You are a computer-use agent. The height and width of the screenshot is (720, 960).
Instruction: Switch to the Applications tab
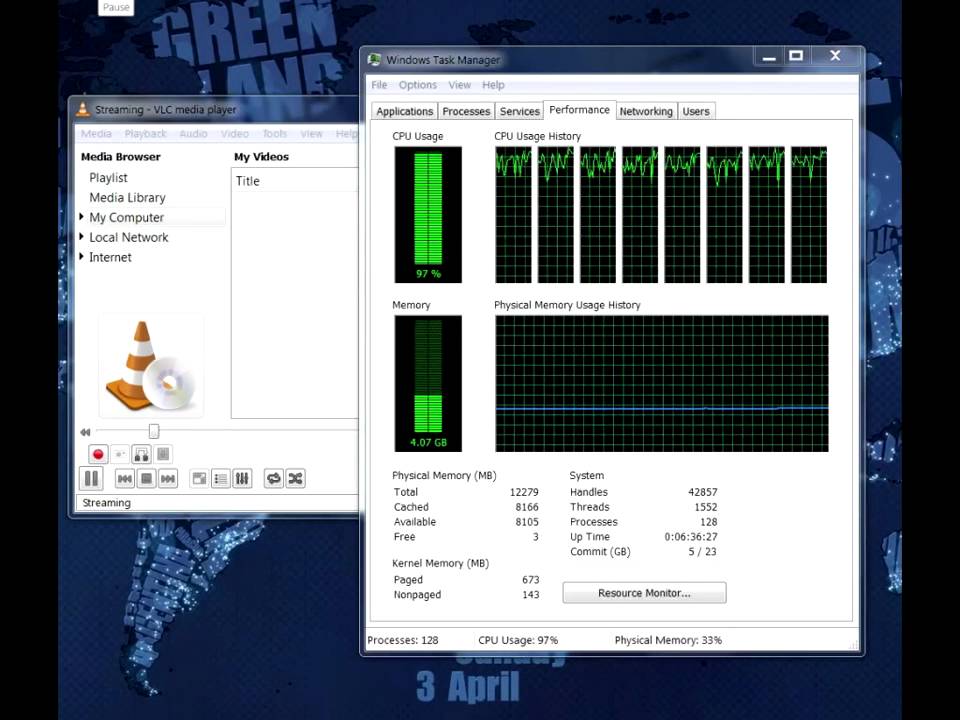click(x=404, y=111)
